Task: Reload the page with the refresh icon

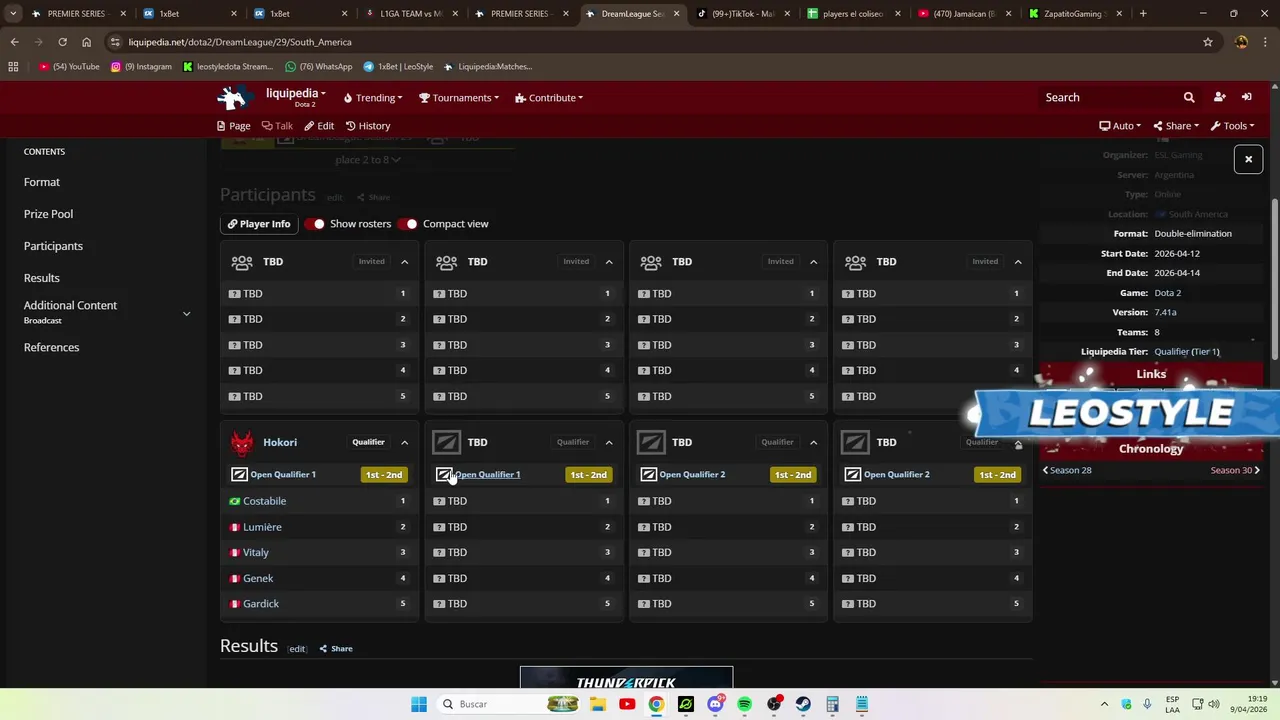Action: point(62,42)
